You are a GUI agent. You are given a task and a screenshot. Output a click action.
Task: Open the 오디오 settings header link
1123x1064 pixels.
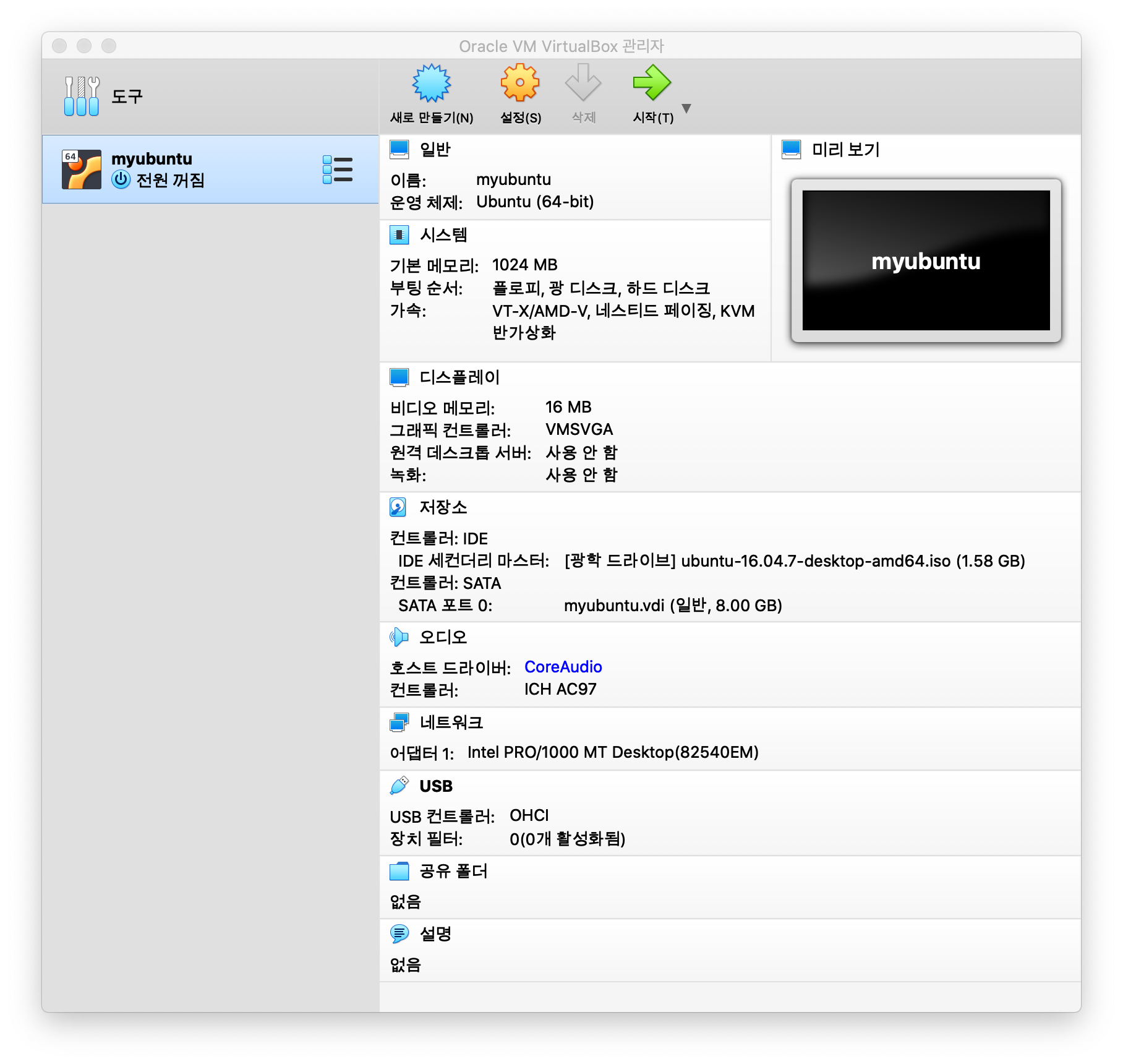[x=443, y=637]
